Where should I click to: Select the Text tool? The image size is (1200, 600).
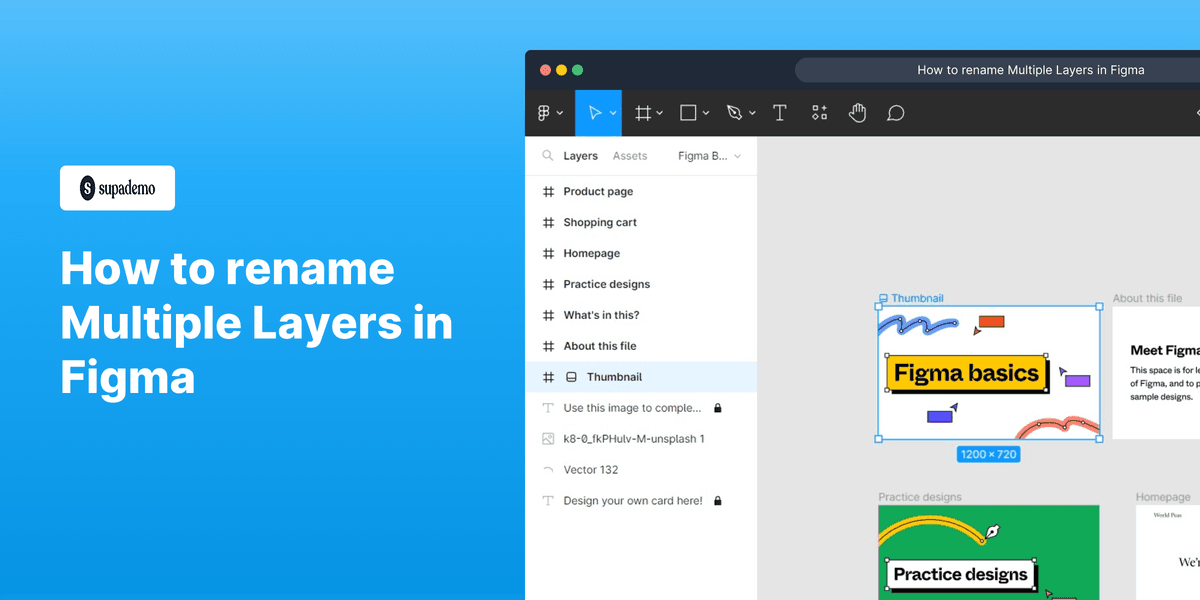click(x=780, y=112)
